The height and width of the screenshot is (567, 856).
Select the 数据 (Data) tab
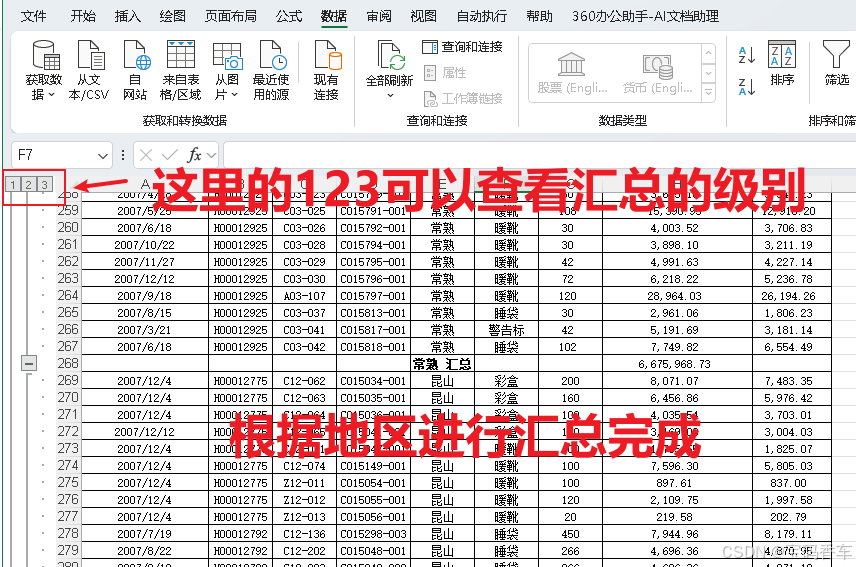coord(334,16)
